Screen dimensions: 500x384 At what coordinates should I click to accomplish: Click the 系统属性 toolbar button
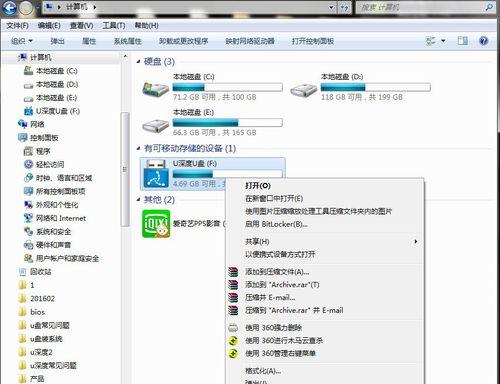click(x=128, y=41)
